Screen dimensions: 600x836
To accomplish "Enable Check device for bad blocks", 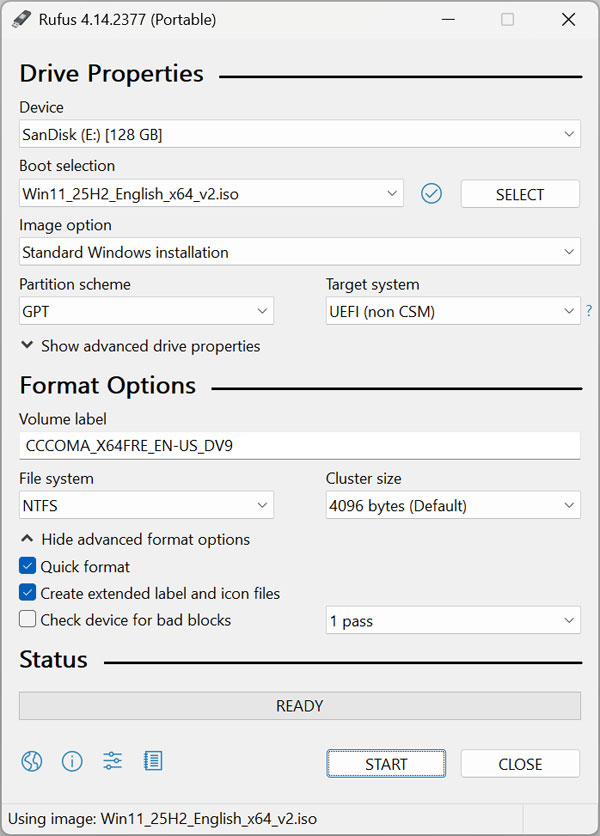I will (27, 619).
